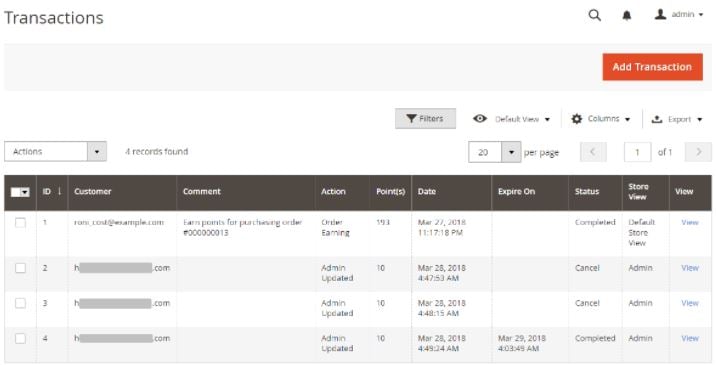Click the Columns gear icon
The height and width of the screenshot is (365, 716).
coord(577,119)
